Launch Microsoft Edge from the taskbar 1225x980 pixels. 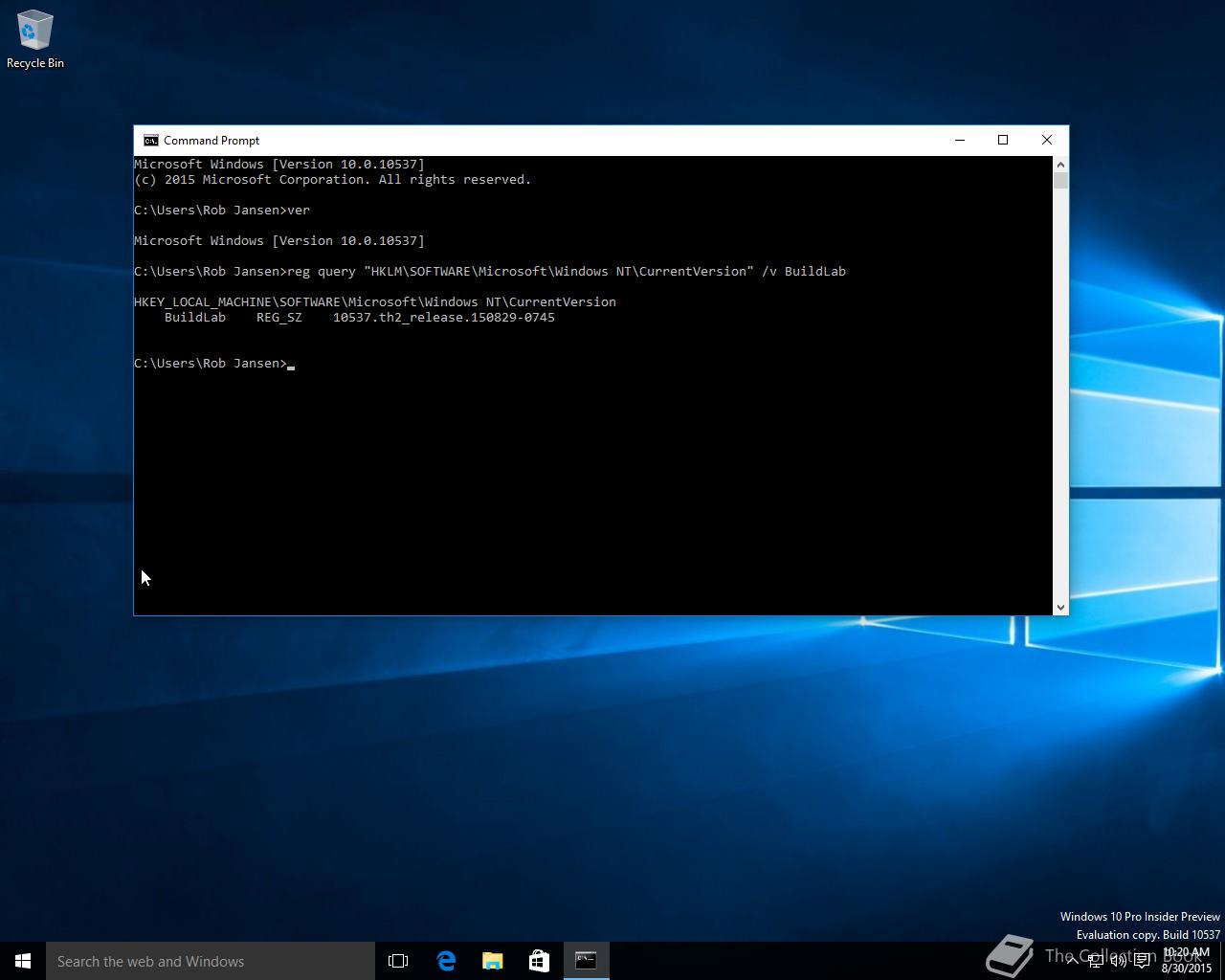(x=446, y=961)
